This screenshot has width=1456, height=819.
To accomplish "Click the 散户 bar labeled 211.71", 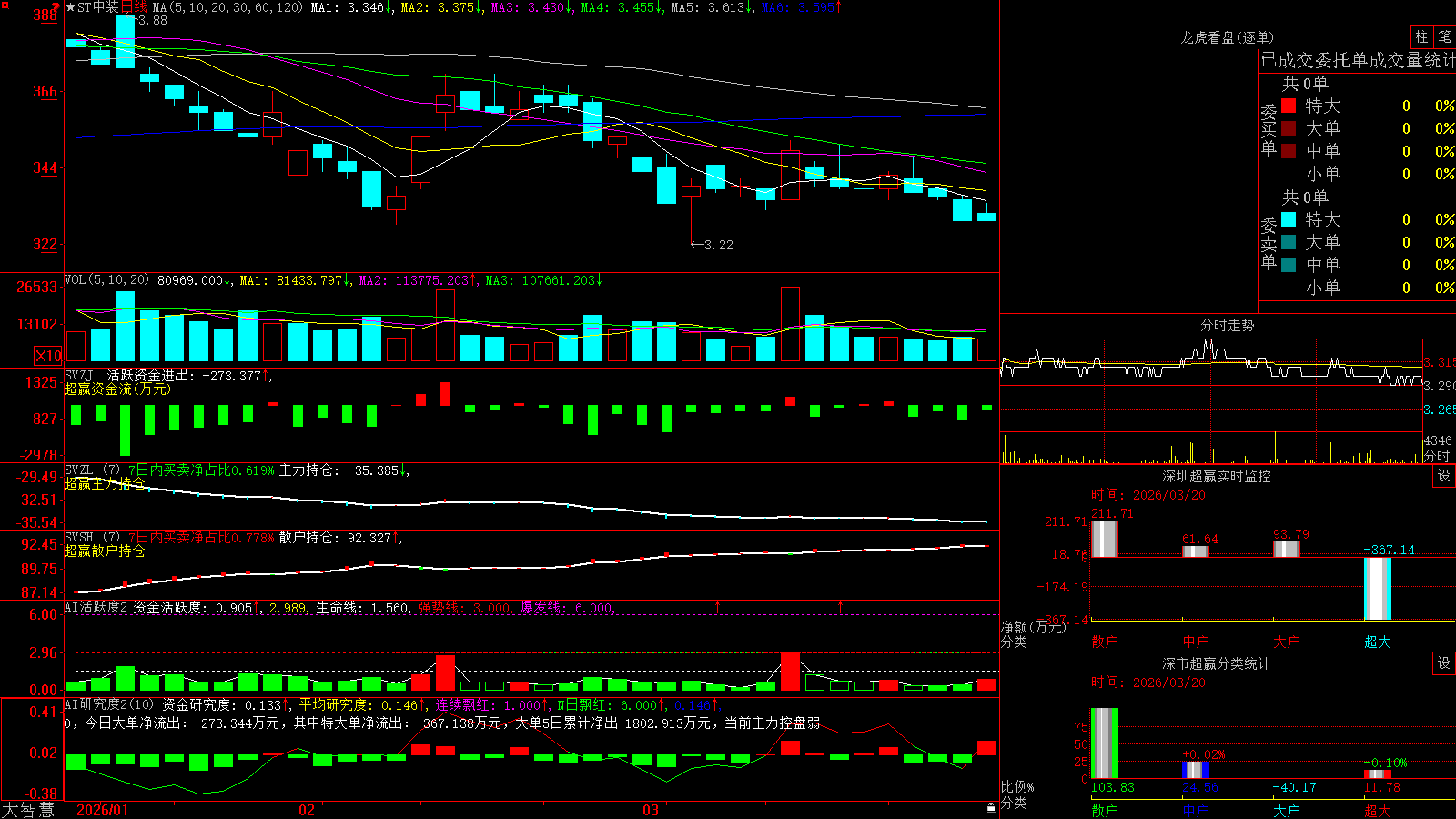I will click(x=1104, y=539).
